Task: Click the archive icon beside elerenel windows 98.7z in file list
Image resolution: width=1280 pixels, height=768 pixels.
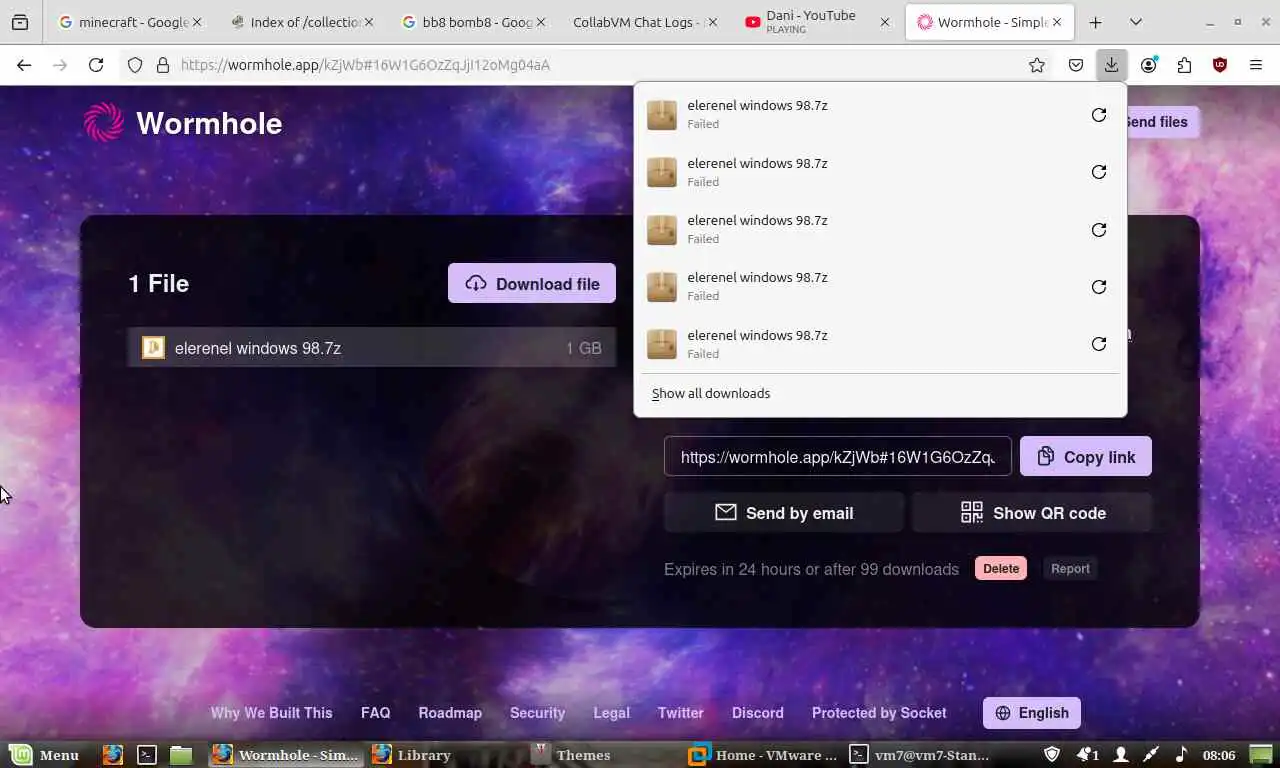Action: [153, 348]
